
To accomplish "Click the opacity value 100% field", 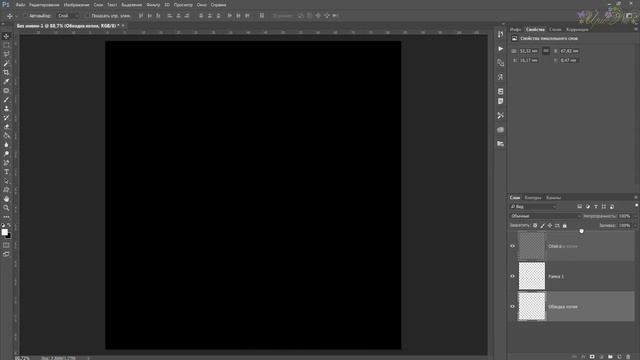I will tap(625, 216).
